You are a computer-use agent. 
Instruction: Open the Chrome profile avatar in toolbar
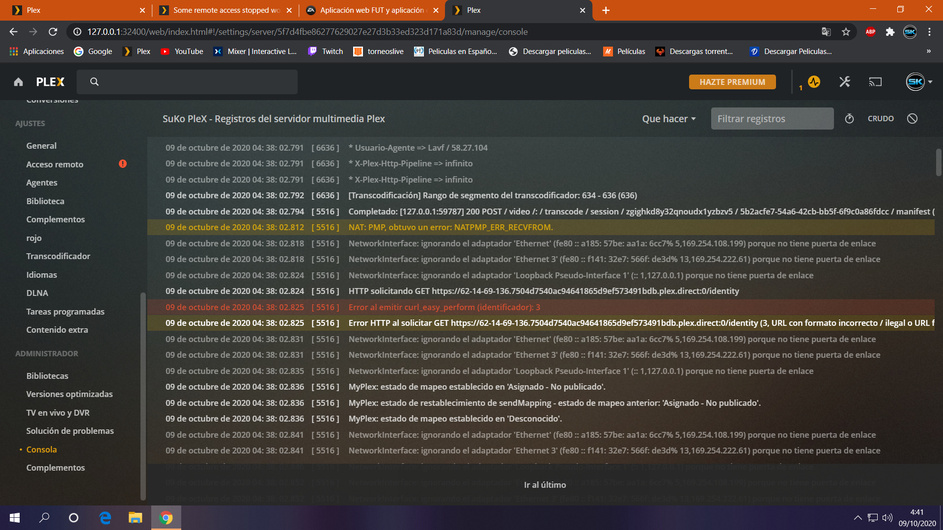910,32
